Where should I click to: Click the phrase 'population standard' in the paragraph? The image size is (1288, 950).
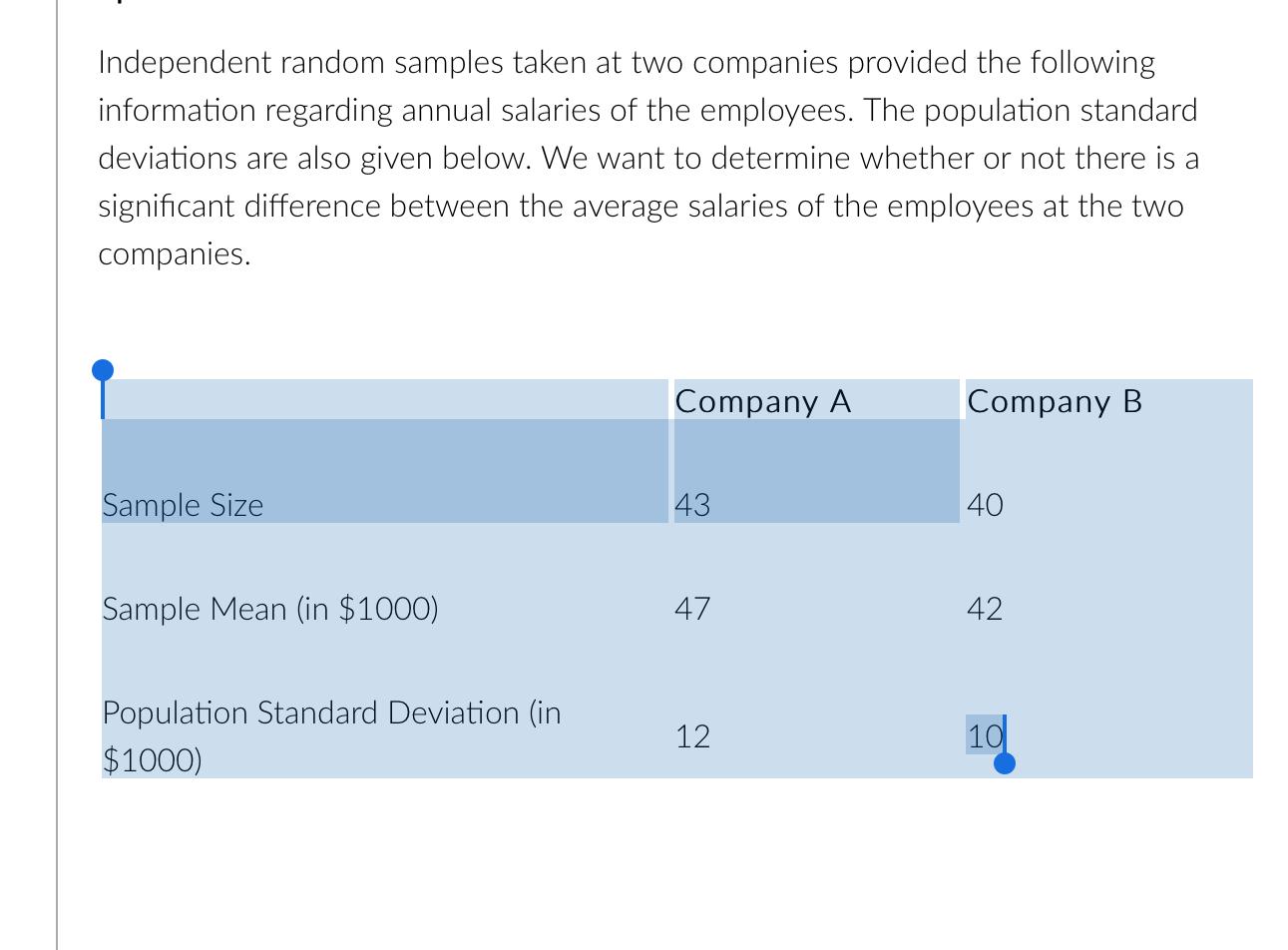(x=1060, y=111)
